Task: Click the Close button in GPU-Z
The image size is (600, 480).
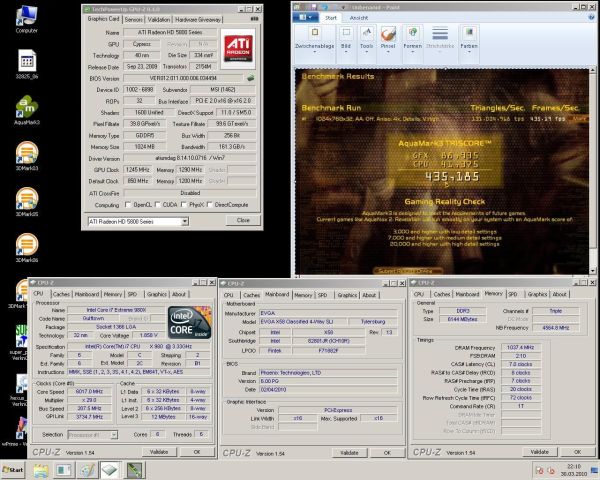Action: point(243,220)
